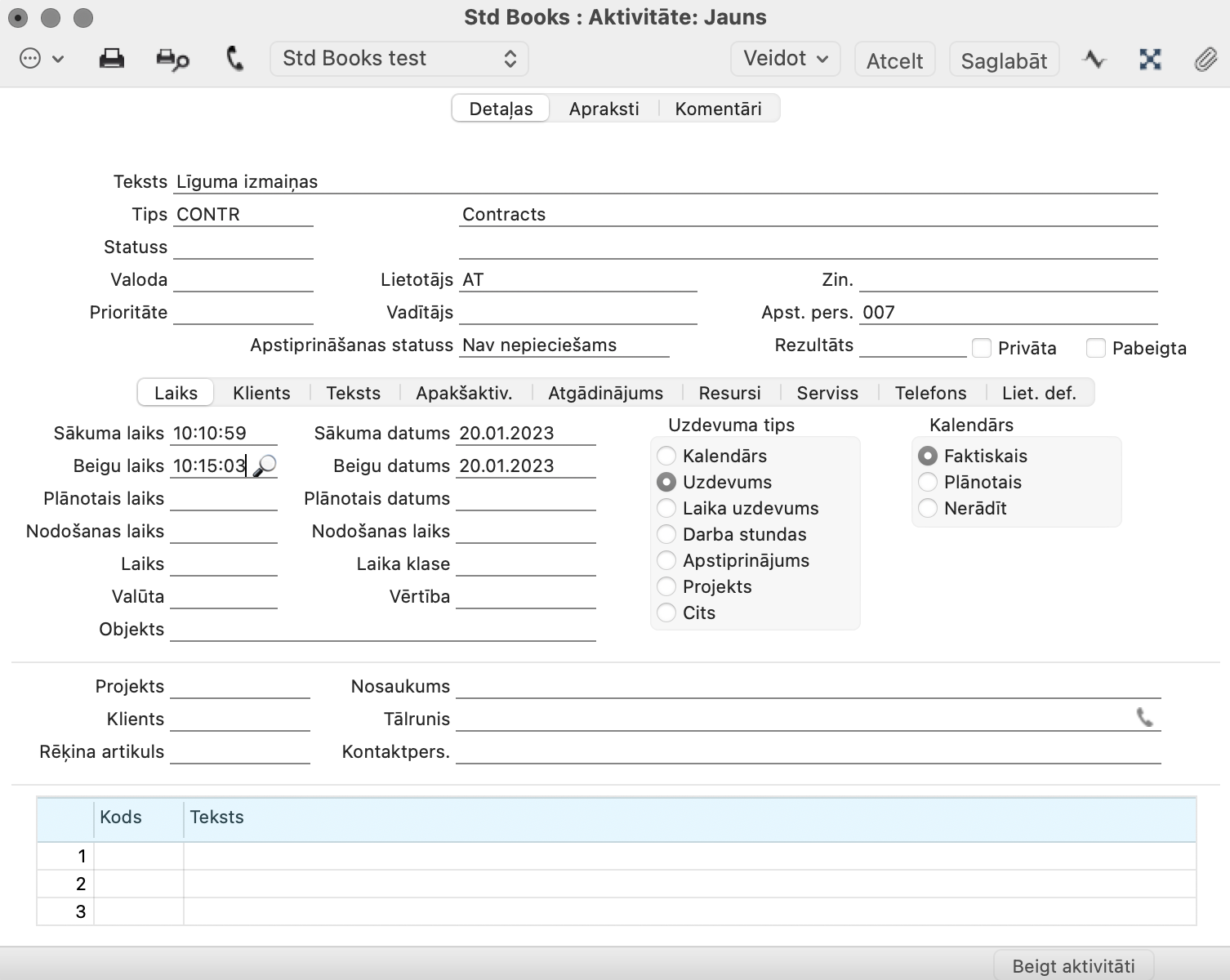Select Projekts task type radio

coord(666,586)
